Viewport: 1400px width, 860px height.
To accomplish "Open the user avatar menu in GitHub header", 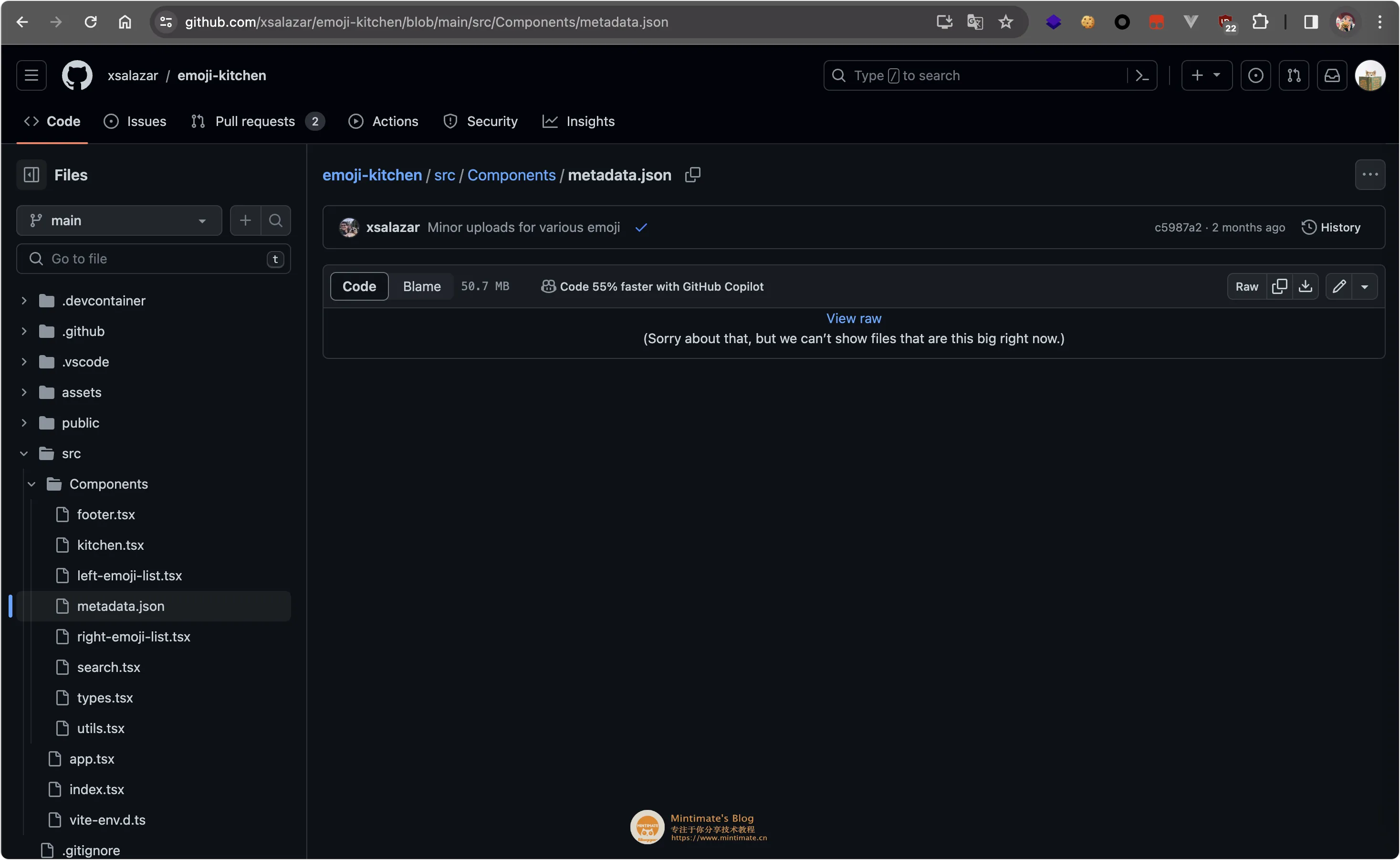I will [x=1370, y=75].
